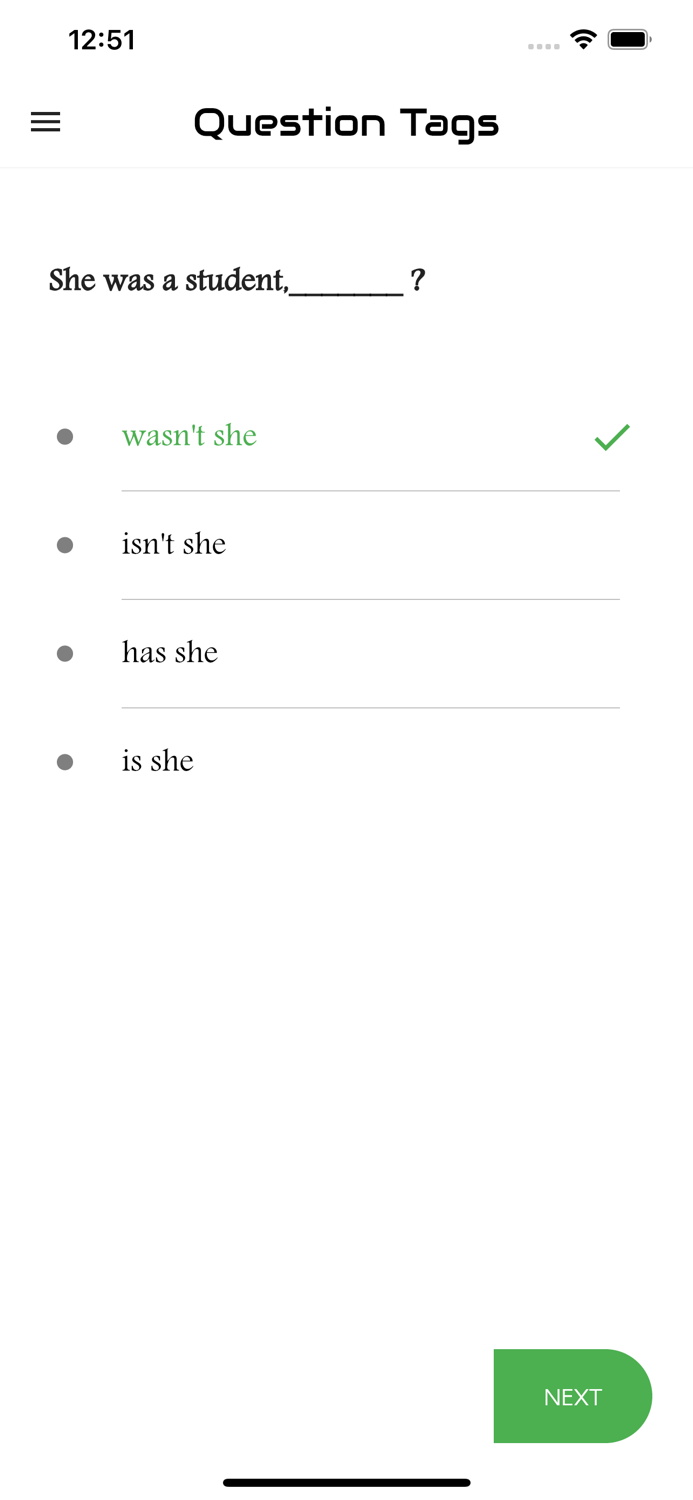Click the question text 'She was a student'
Image resolution: width=693 pixels, height=1500 pixels.
point(236,281)
